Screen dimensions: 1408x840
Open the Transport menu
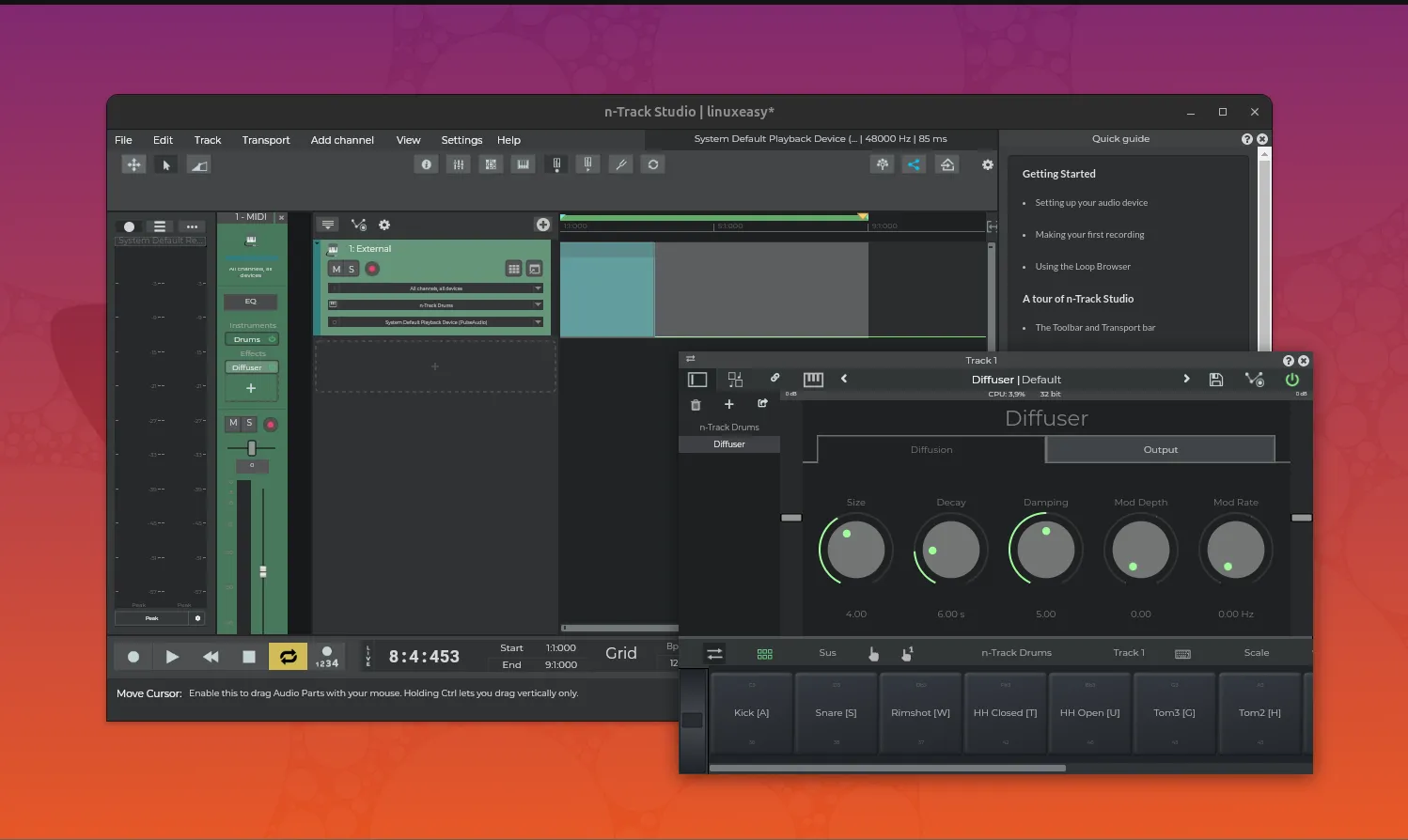click(x=266, y=140)
